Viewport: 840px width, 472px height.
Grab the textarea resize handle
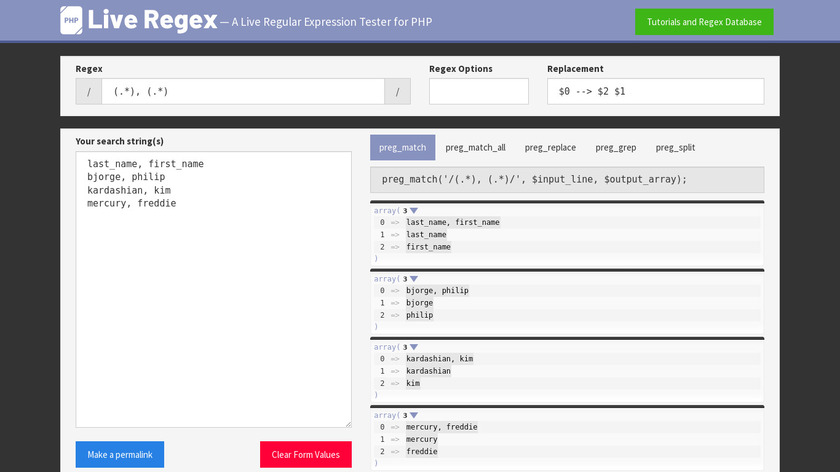coord(348,424)
